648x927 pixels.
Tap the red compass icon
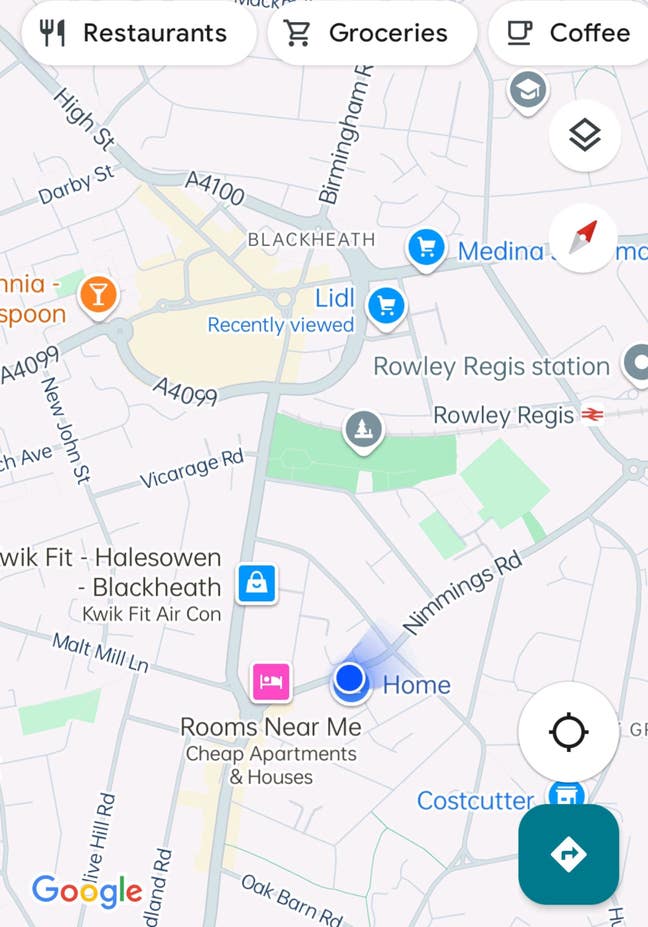point(584,238)
